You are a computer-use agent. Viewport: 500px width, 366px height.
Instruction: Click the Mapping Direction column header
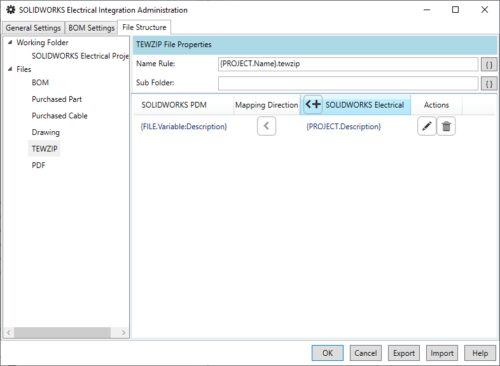tap(266, 105)
